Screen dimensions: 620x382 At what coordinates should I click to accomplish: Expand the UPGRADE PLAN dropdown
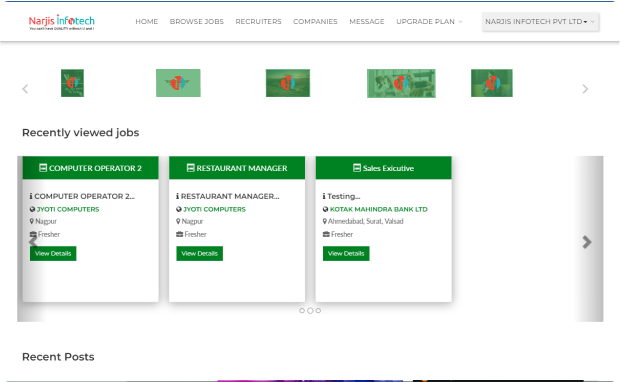click(429, 21)
